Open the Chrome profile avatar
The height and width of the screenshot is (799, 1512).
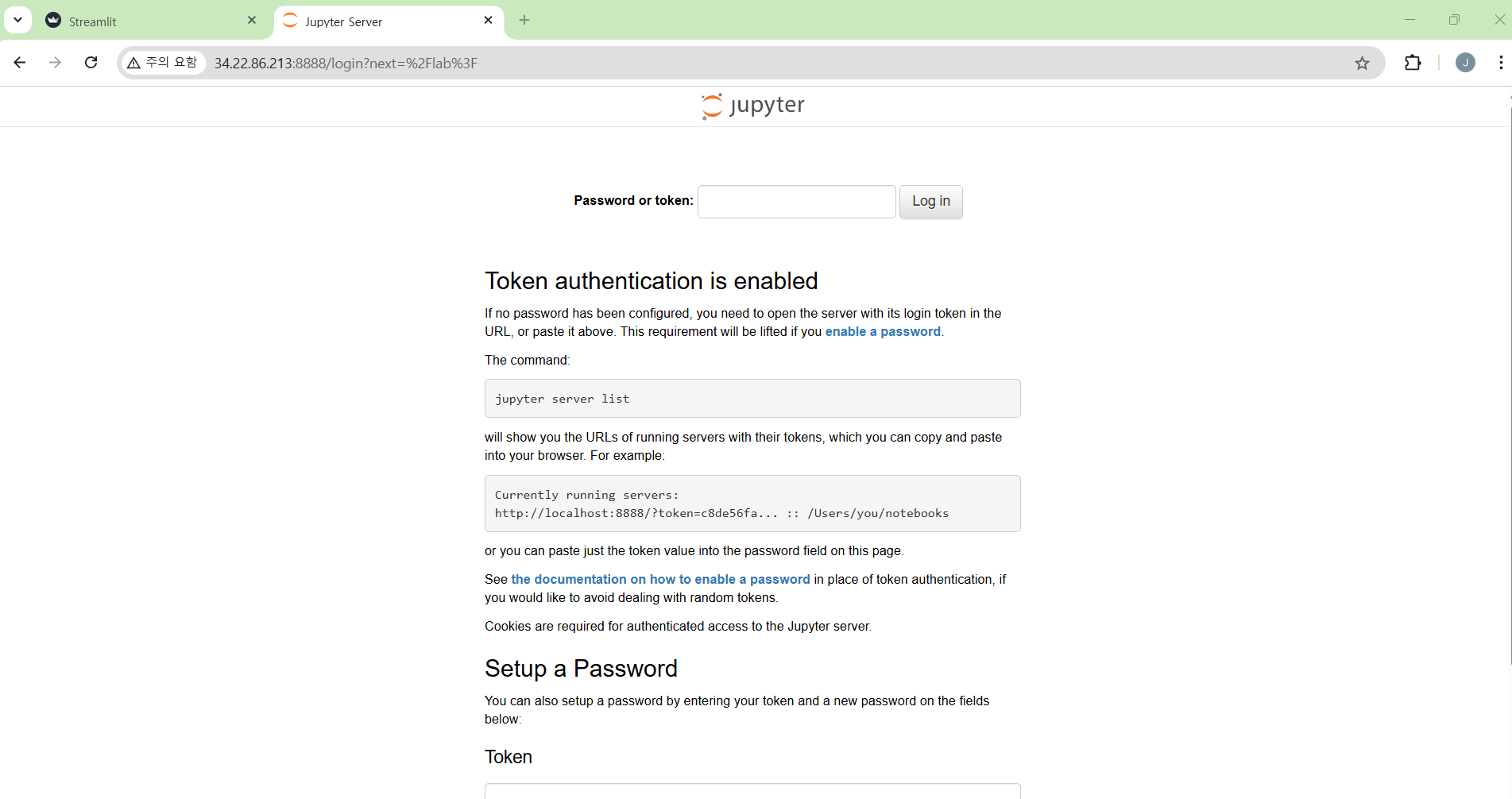click(x=1465, y=63)
